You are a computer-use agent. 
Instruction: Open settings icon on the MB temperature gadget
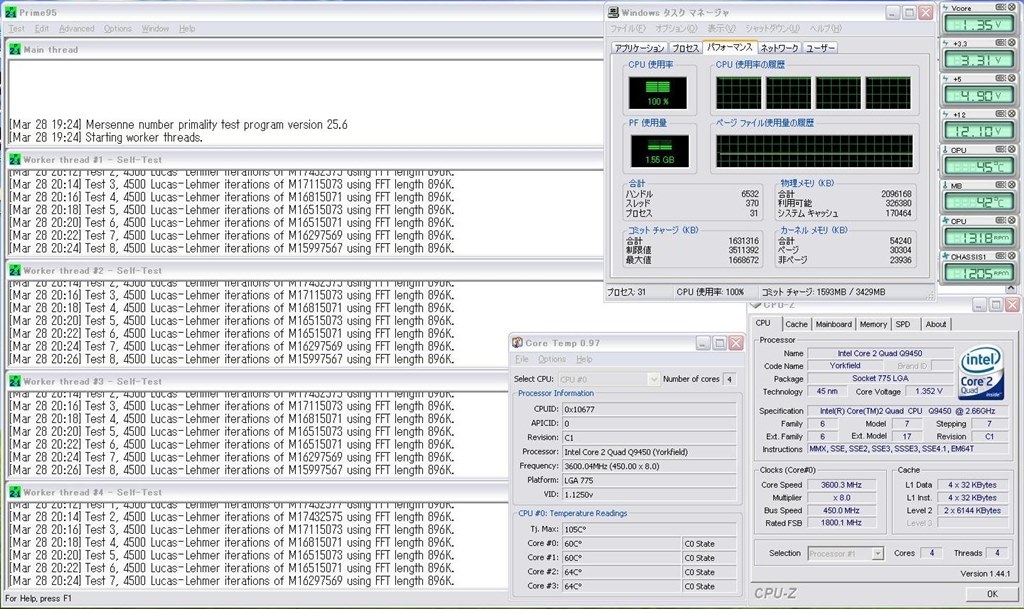click(1000, 185)
